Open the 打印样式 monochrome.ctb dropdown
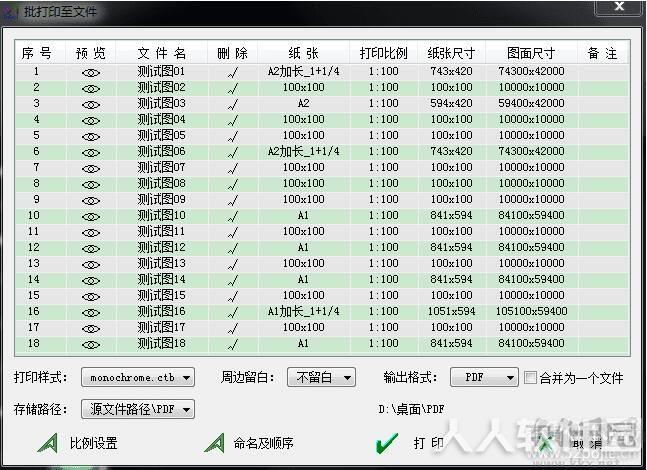Viewport: 647px width, 470px height. (x=138, y=377)
